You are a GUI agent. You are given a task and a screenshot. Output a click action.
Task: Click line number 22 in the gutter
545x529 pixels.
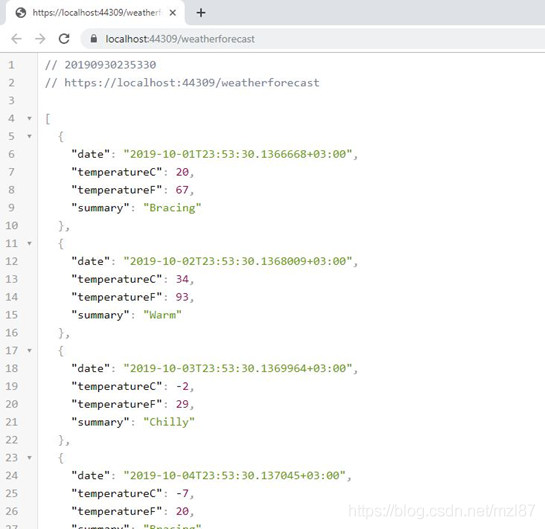point(11,440)
